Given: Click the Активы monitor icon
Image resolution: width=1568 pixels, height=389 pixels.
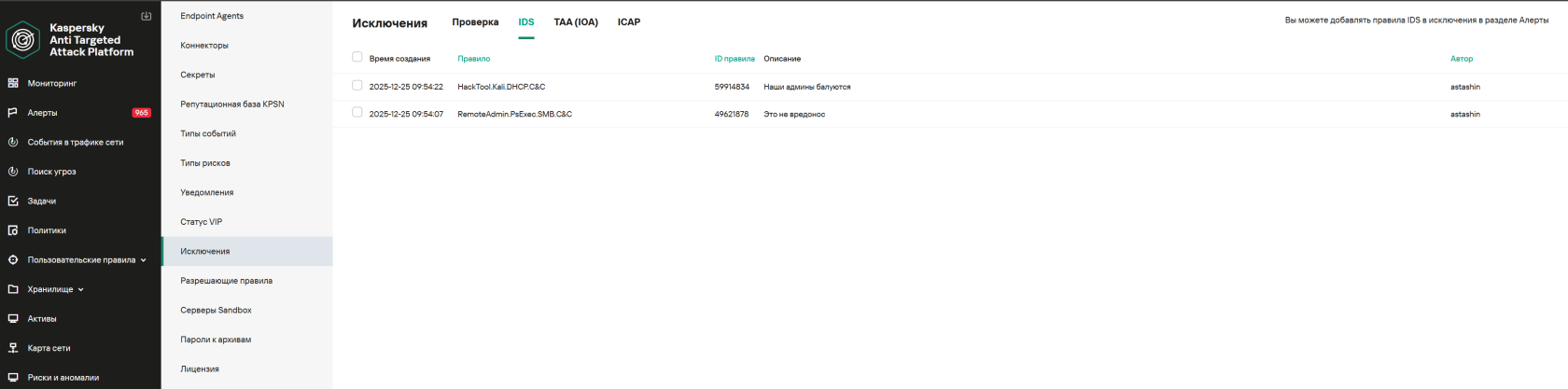Looking at the screenshot, I should pos(13,319).
